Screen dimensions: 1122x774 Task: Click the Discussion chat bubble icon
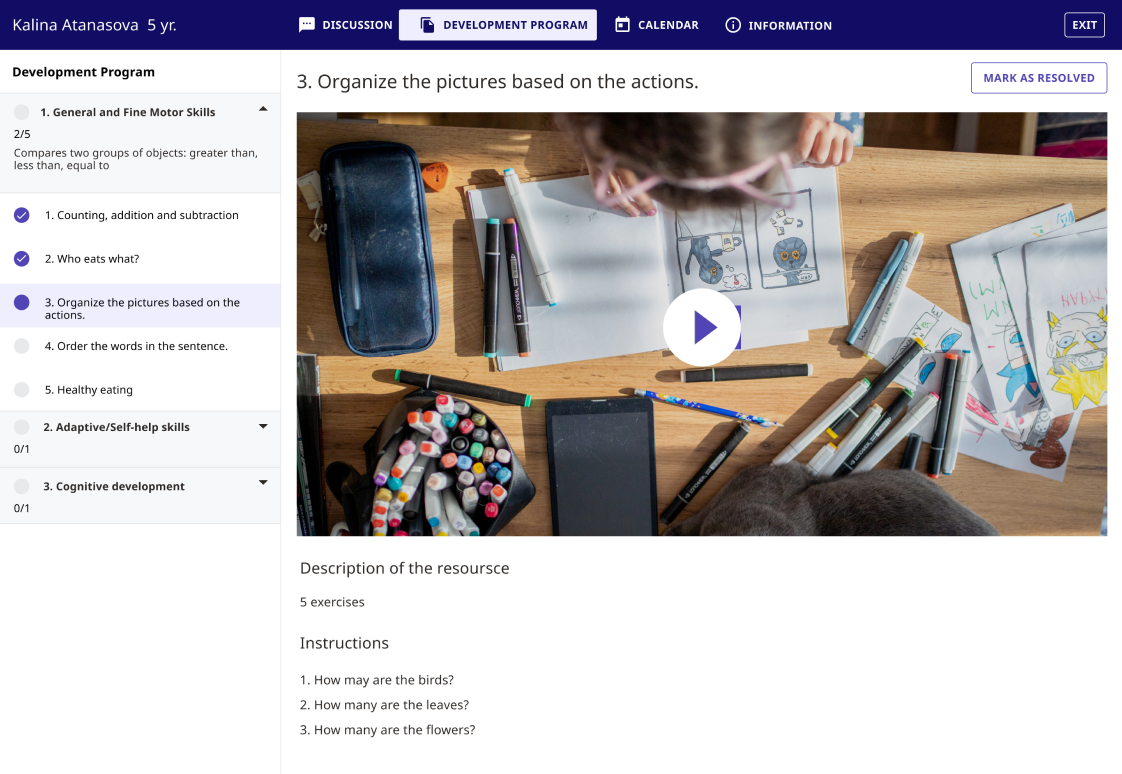coord(306,25)
